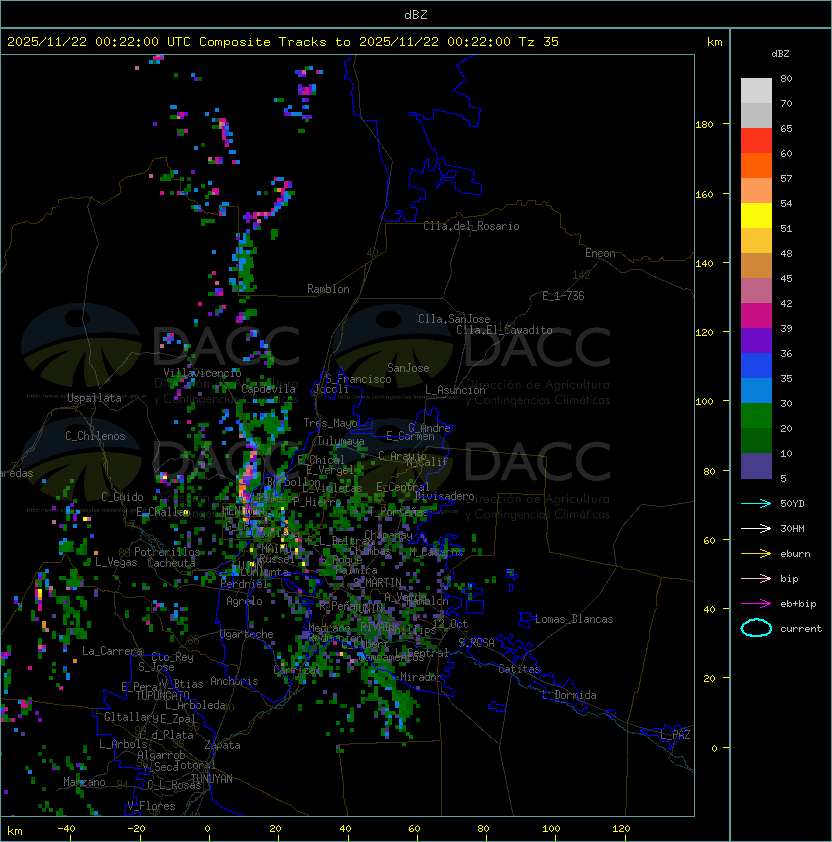
Task: Click the magenta eb+bip arrow legend icon
Action: click(756, 604)
